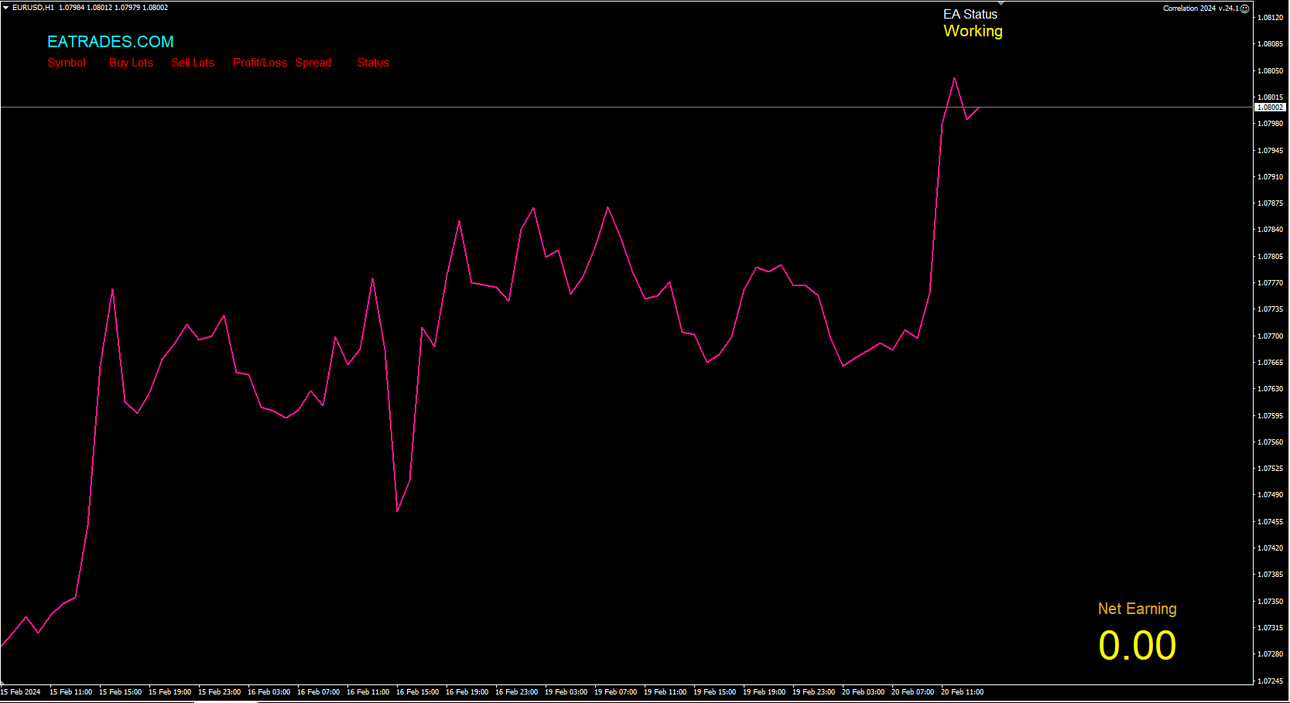Click the chart shift triangle marker at top

pos(1001,5)
